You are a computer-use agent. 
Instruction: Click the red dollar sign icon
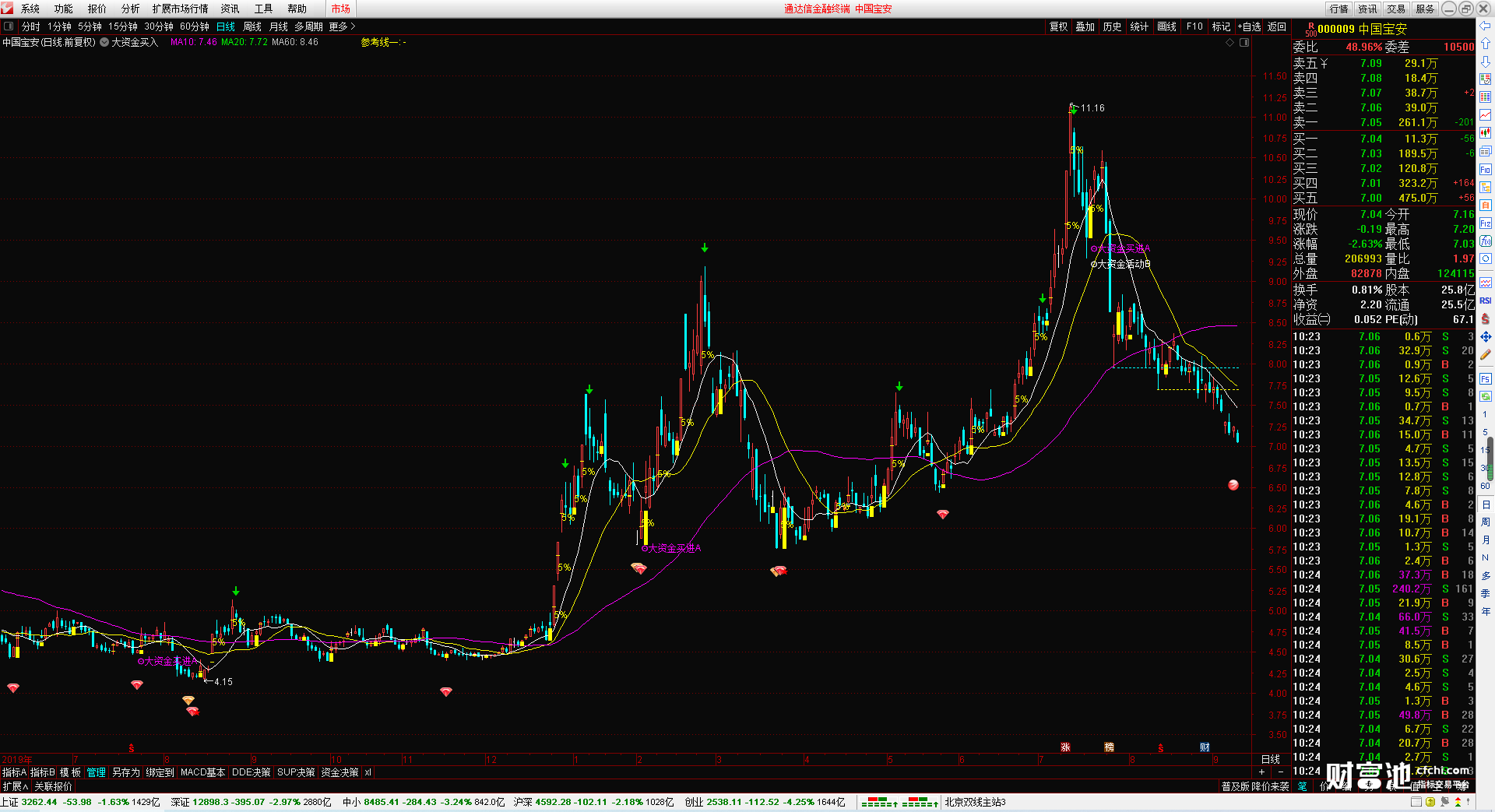coord(1486,318)
